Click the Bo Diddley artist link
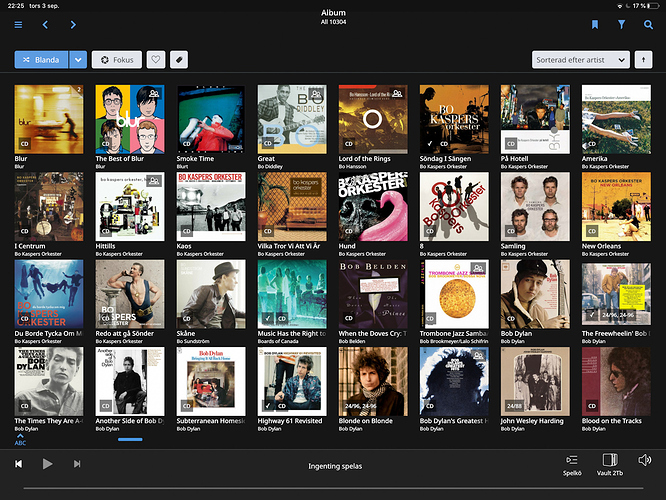Screen dimensions: 666x500 point(270,167)
